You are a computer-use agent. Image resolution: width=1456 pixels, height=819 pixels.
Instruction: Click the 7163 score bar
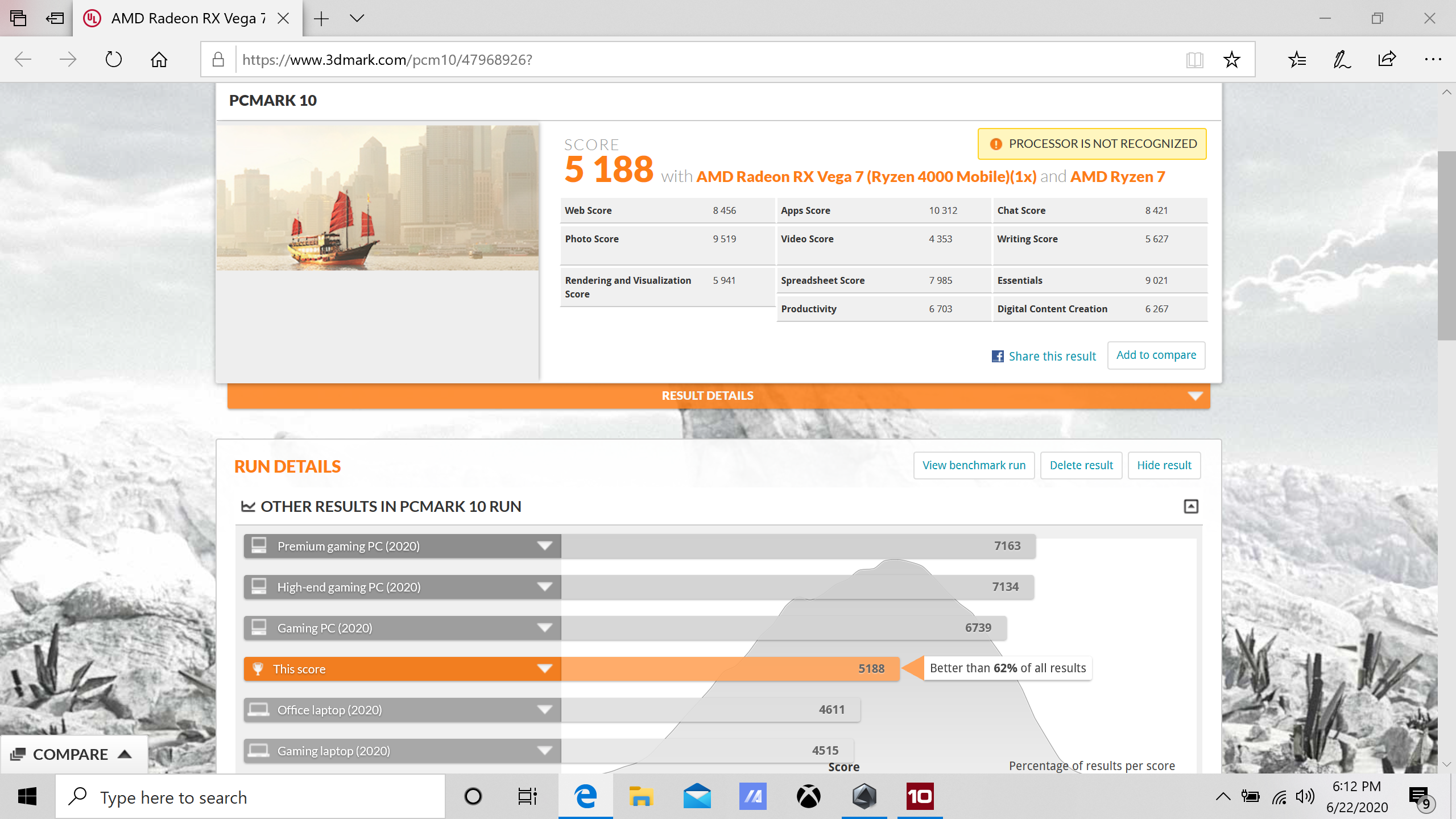point(798,546)
